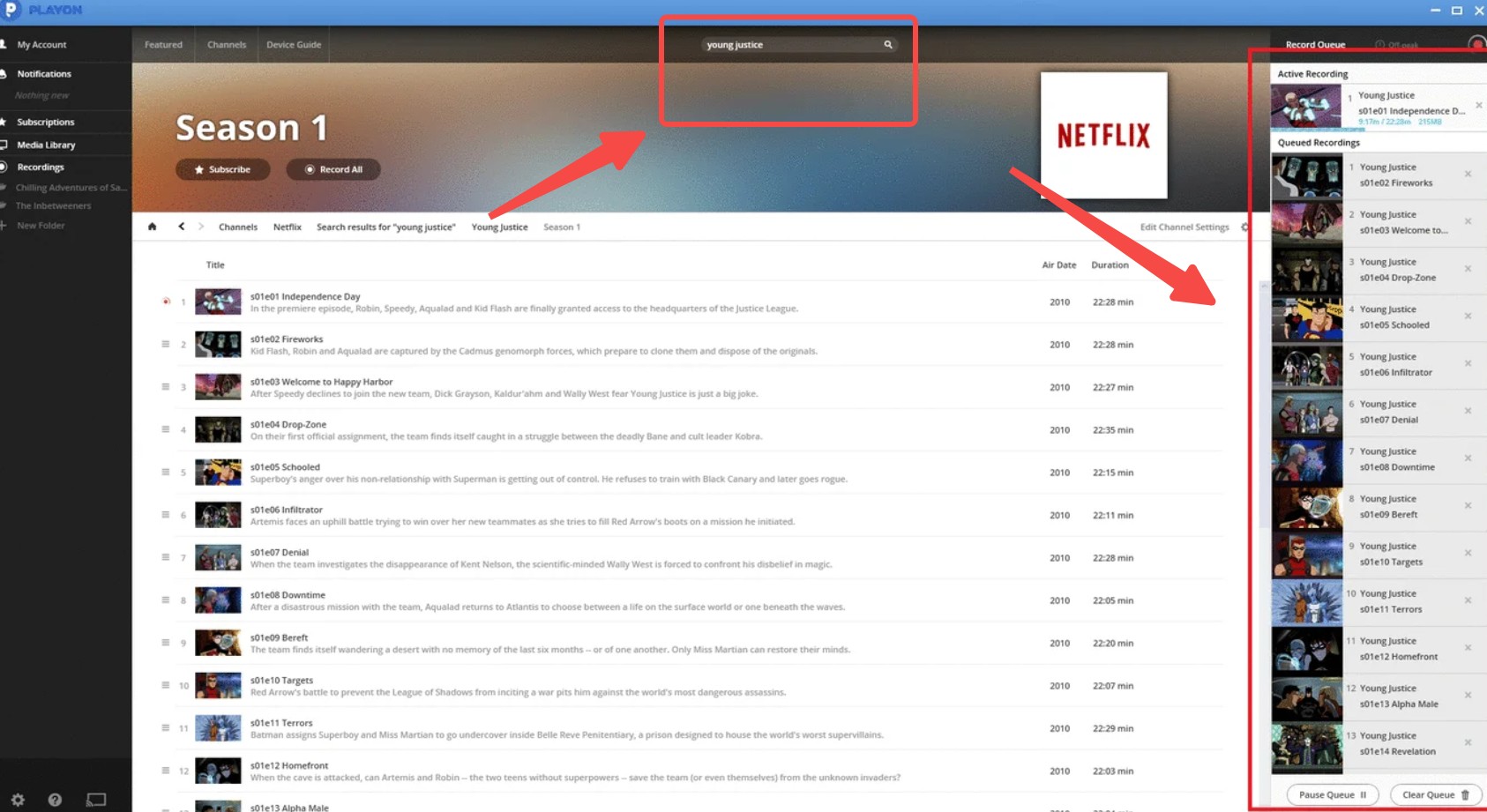The image size is (1487, 812).
Task: Remove s01e05 Schooled from queue
Action: pyautogui.click(x=1468, y=316)
